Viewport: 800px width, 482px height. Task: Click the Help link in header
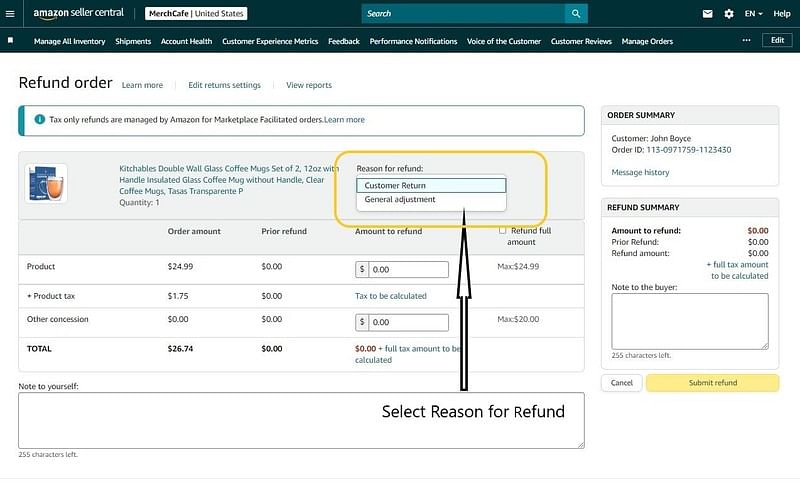click(781, 14)
